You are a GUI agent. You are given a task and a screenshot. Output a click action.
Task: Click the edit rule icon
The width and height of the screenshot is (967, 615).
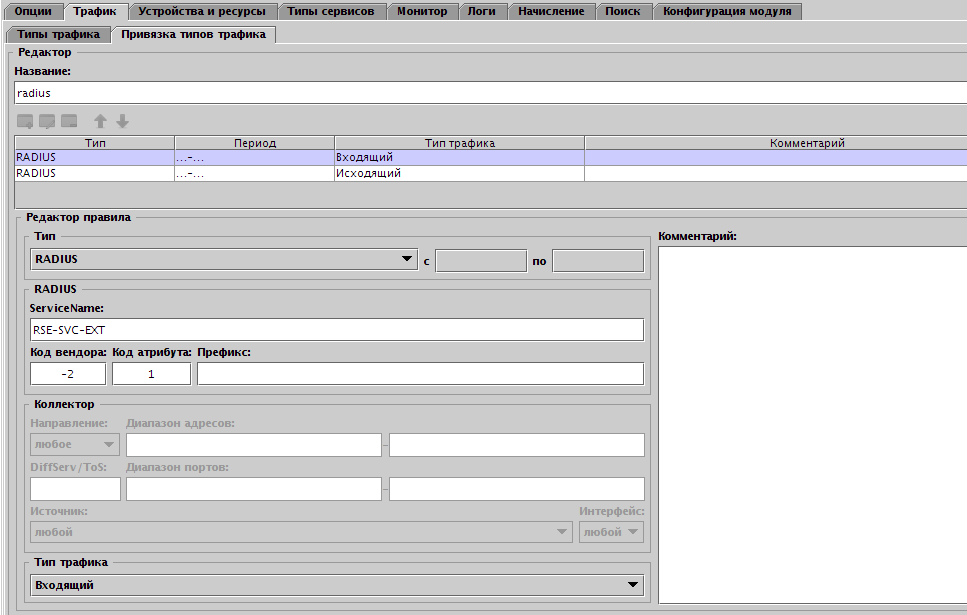(47, 121)
